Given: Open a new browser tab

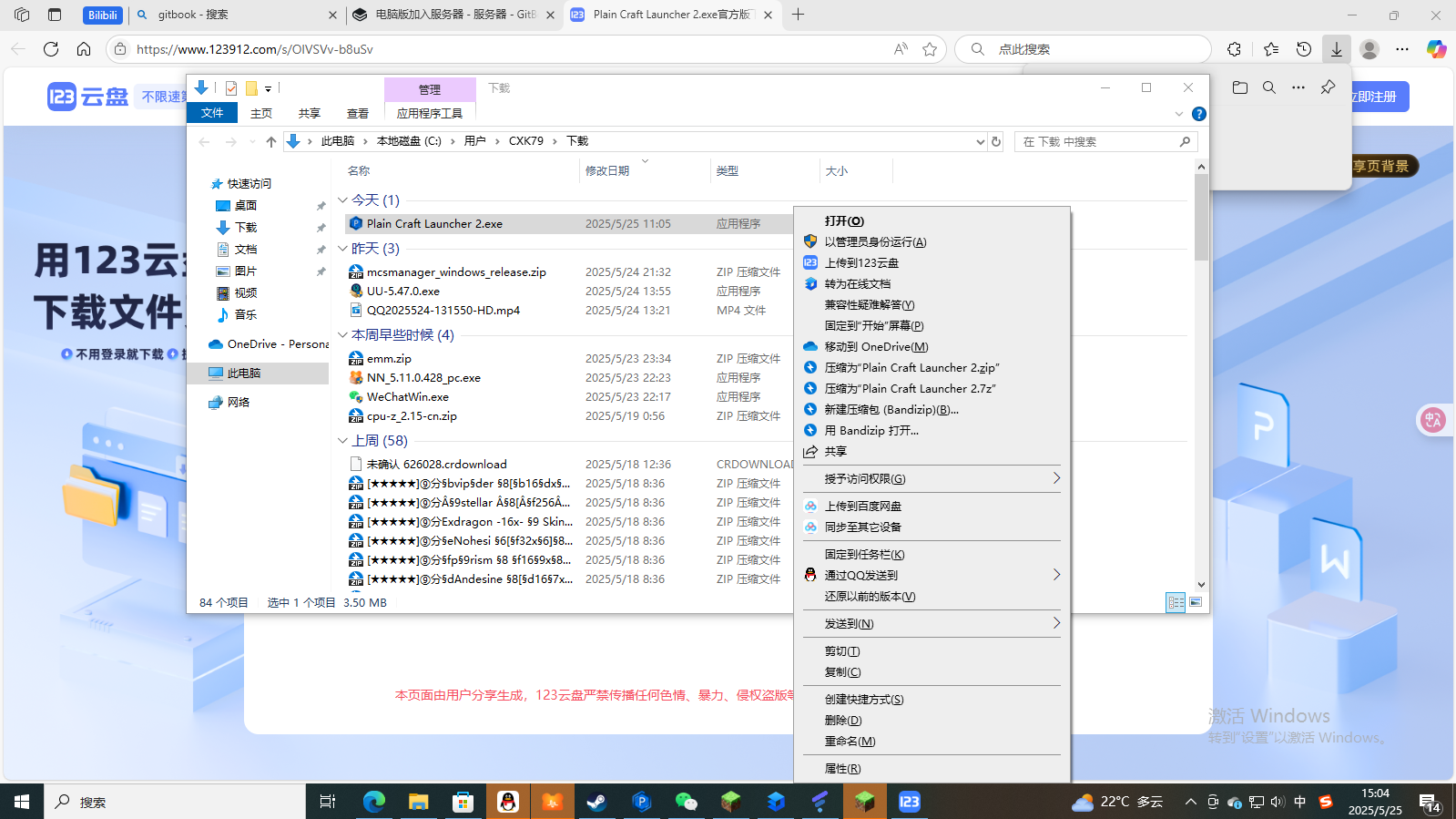Looking at the screenshot, I should 798,15.
